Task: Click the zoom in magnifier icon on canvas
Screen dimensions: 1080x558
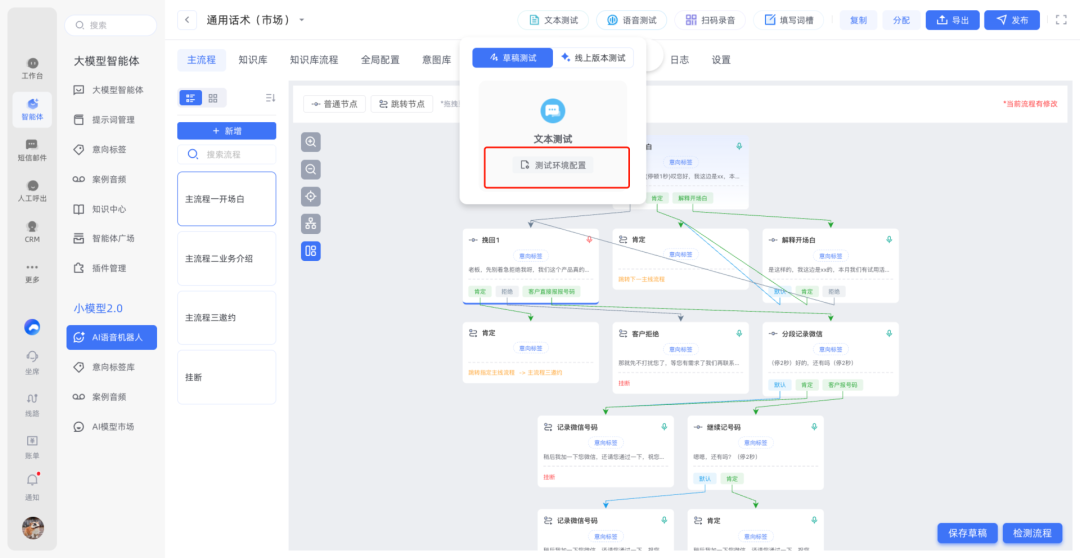Action: pos(311,142)
